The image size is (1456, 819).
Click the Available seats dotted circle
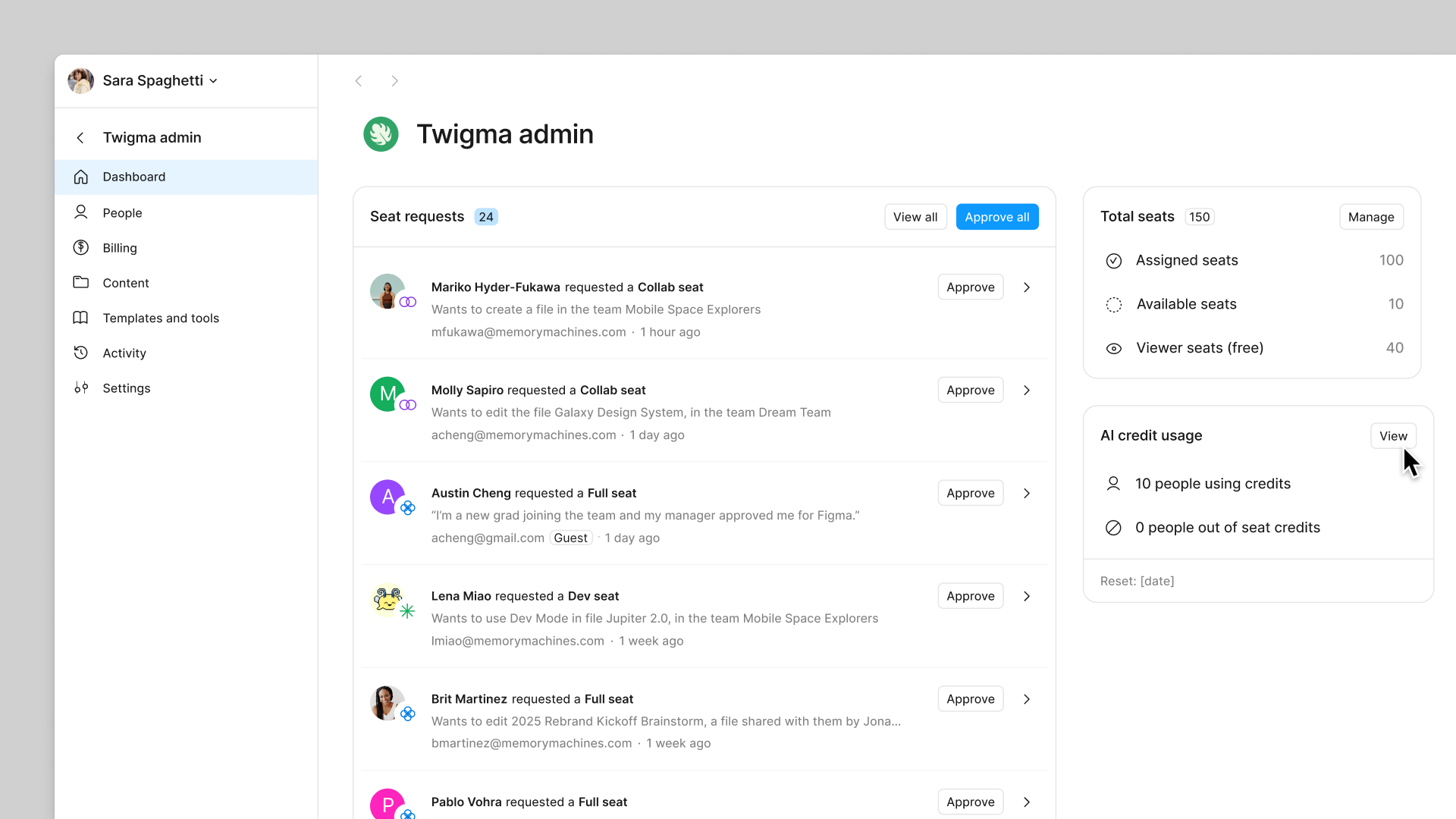1114,304
